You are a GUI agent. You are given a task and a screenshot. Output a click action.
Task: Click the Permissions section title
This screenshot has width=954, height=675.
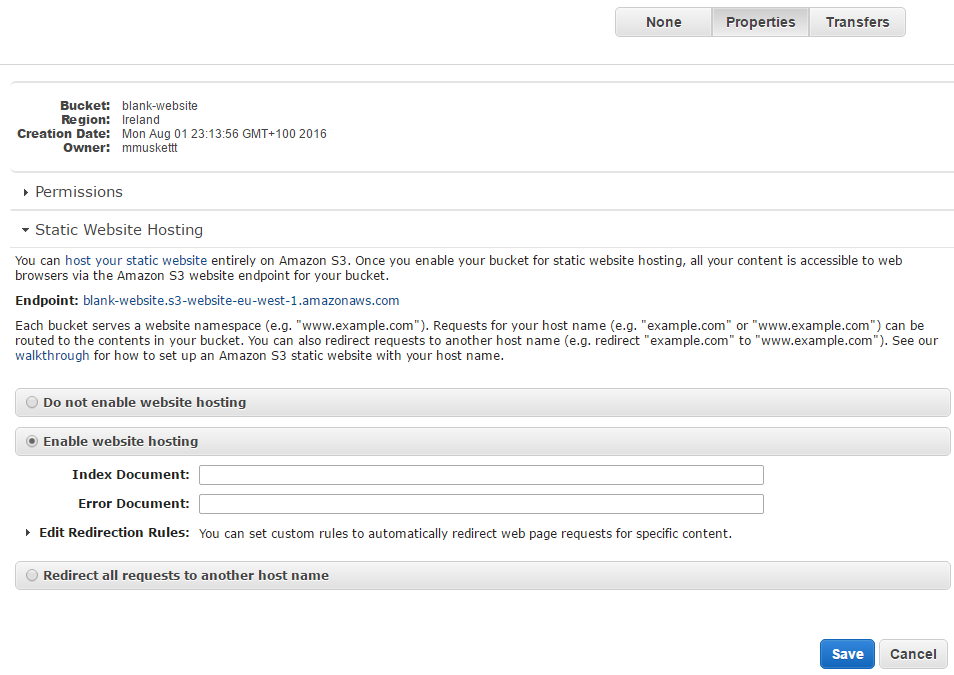point(79,192)
